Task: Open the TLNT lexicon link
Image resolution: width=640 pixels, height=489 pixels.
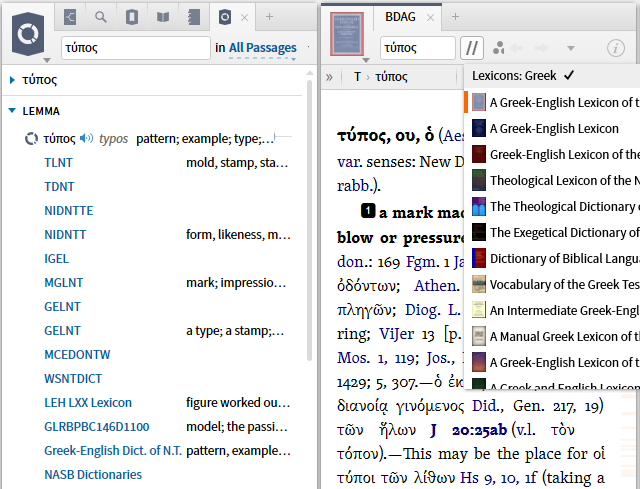Action: (58, 163)
